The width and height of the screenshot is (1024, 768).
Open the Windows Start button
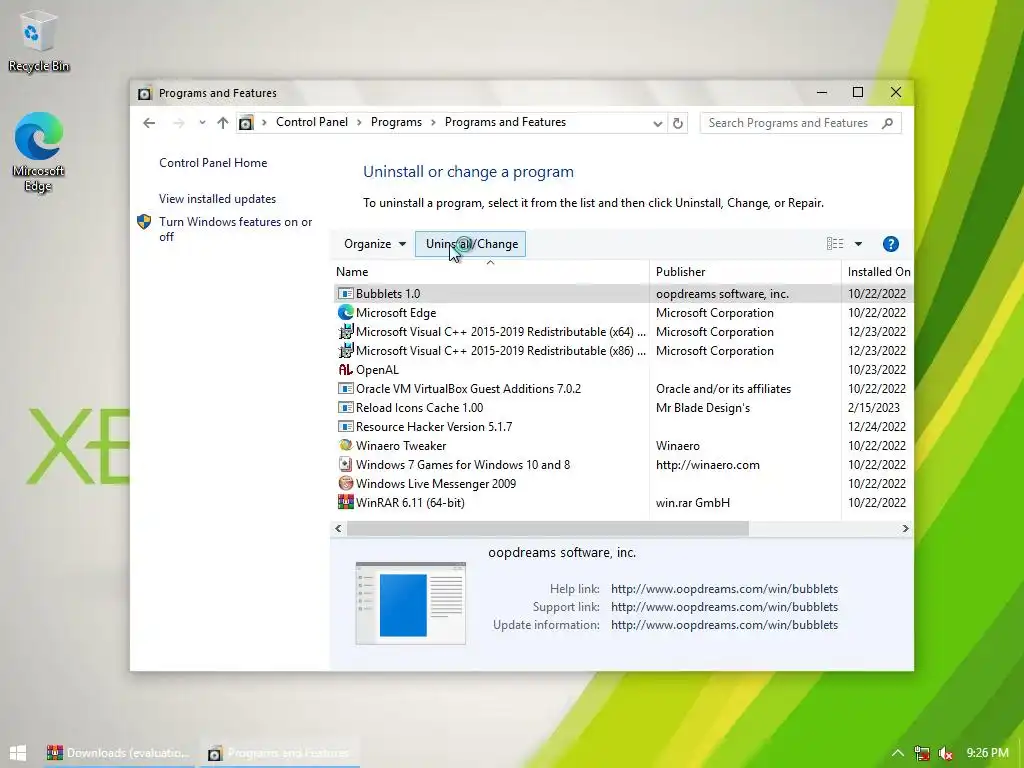(18, 753)
